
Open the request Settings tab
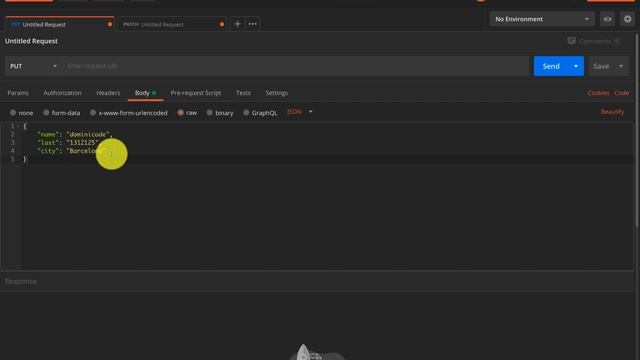click(277, 93)
